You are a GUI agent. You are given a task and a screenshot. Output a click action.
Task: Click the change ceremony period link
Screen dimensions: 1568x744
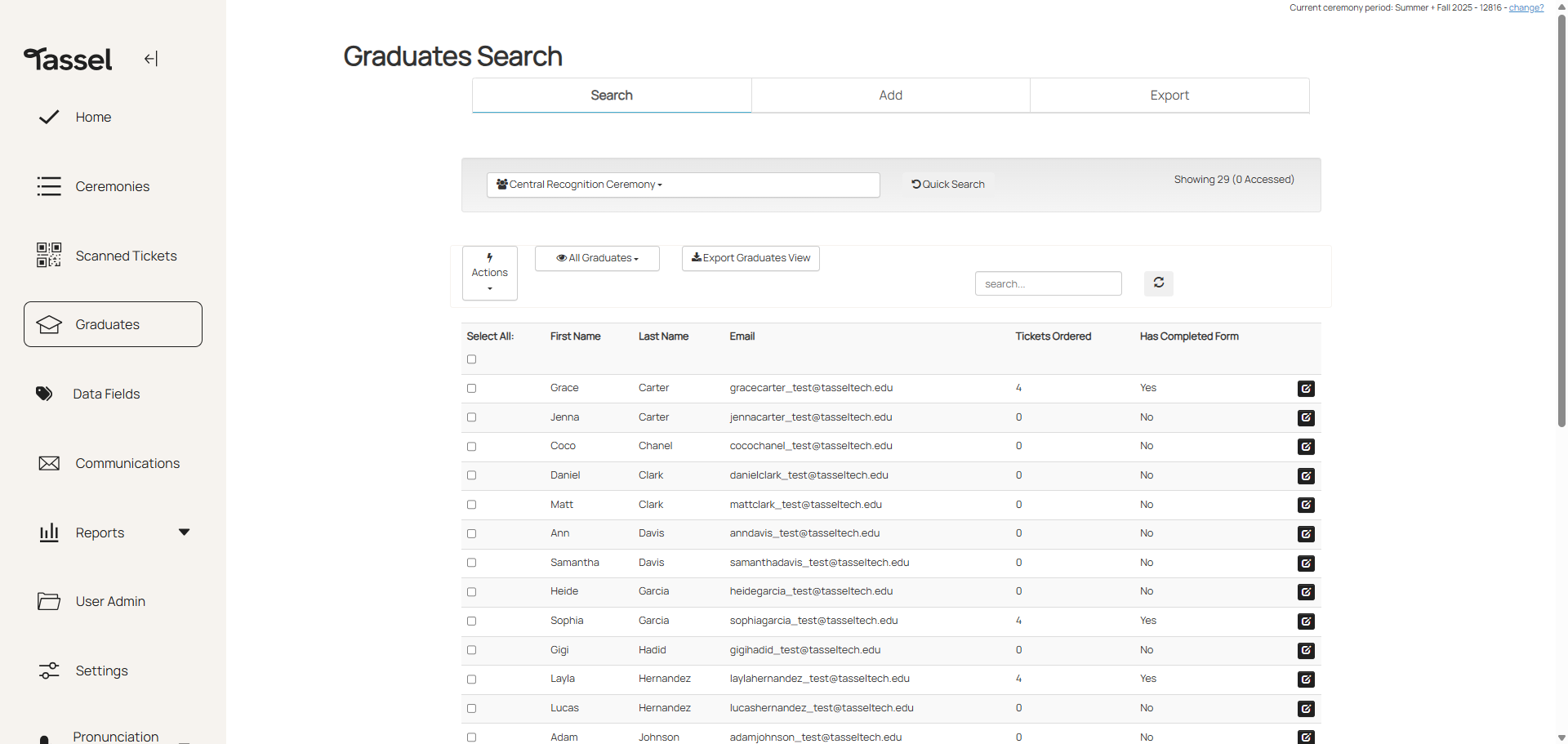[x=1526, y=8]
